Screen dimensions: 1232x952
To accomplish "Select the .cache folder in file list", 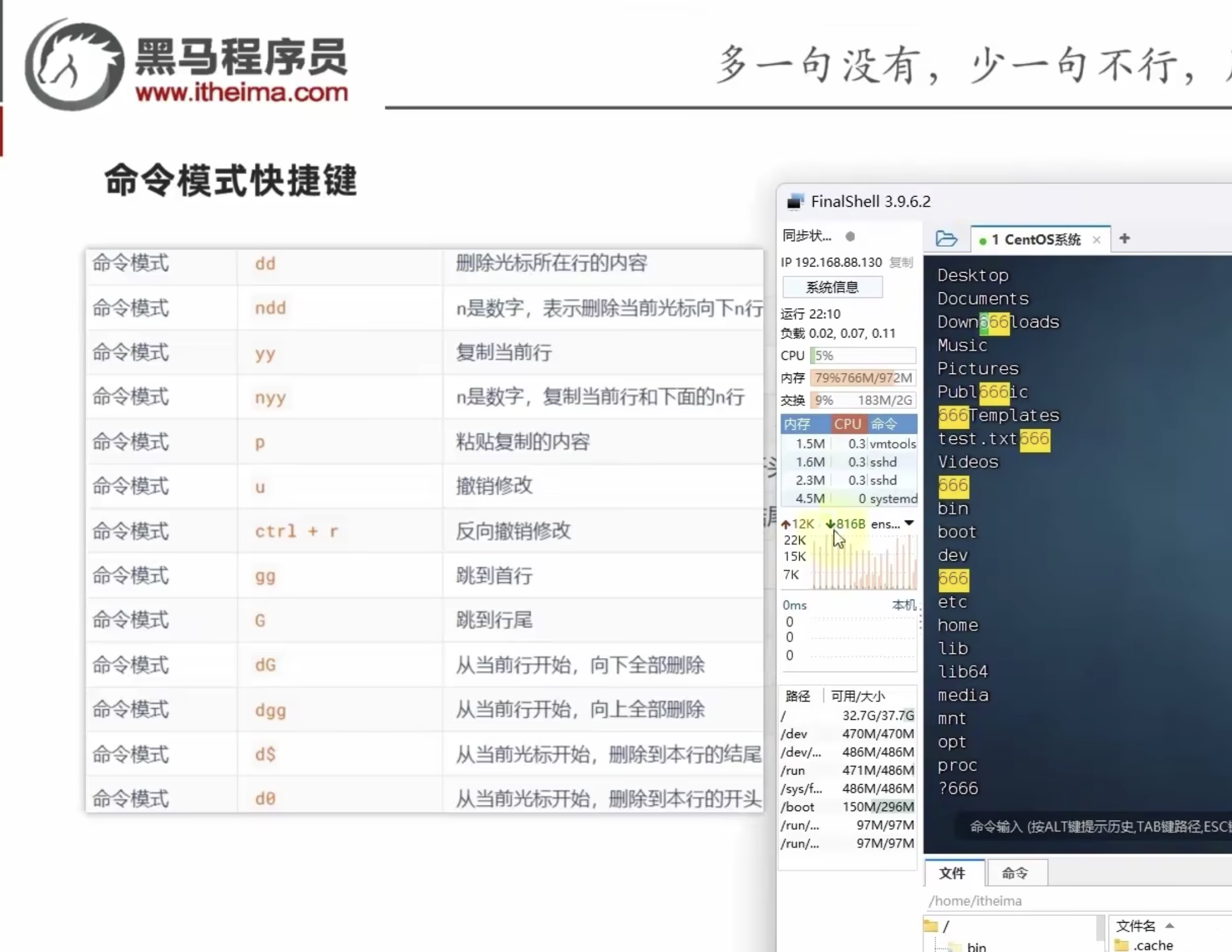I will [1145, 945].
